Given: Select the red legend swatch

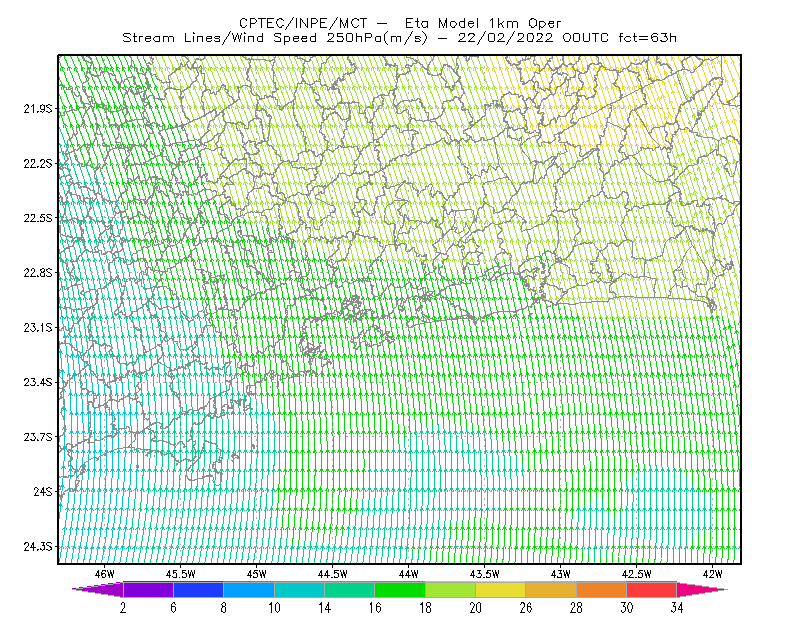Looking at the screenshot, I should (652, 589).
